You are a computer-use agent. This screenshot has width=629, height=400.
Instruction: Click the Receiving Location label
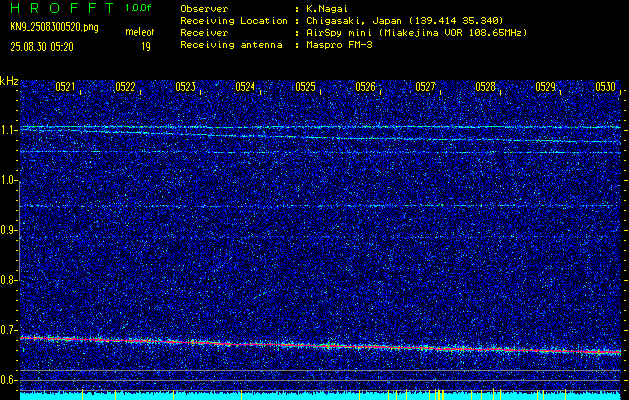coord(234,21)
